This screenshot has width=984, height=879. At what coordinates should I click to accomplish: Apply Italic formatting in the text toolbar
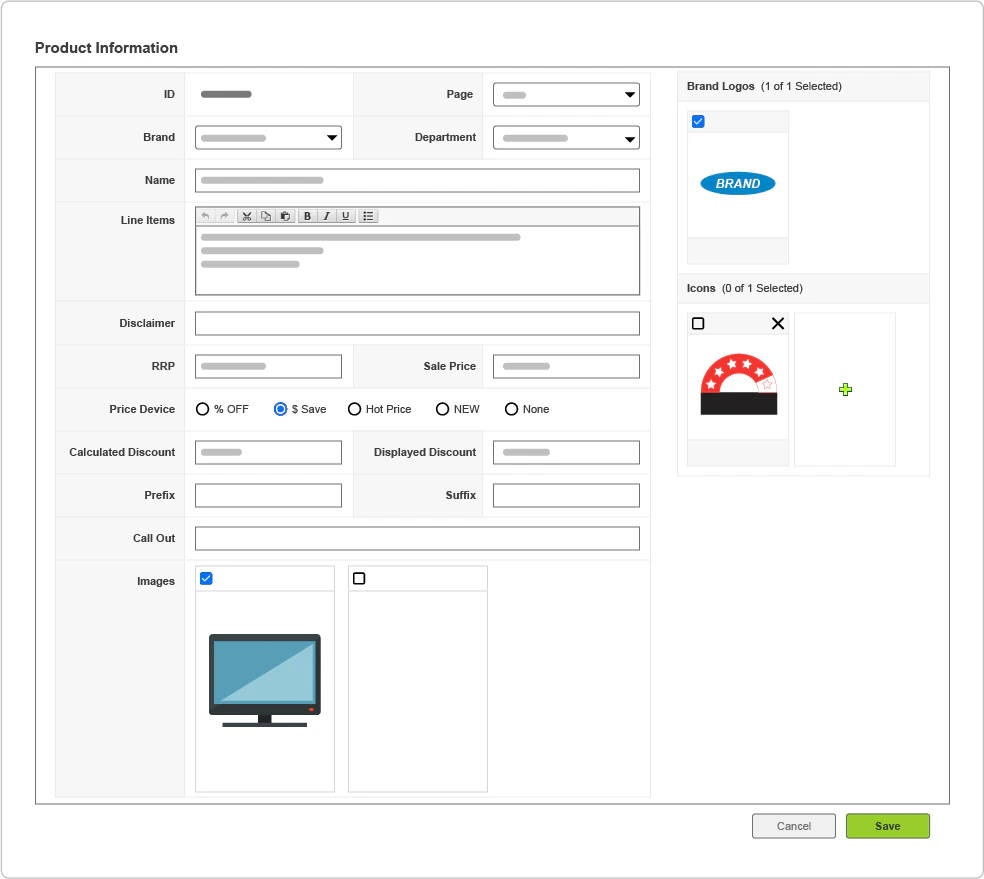[326, 215]
